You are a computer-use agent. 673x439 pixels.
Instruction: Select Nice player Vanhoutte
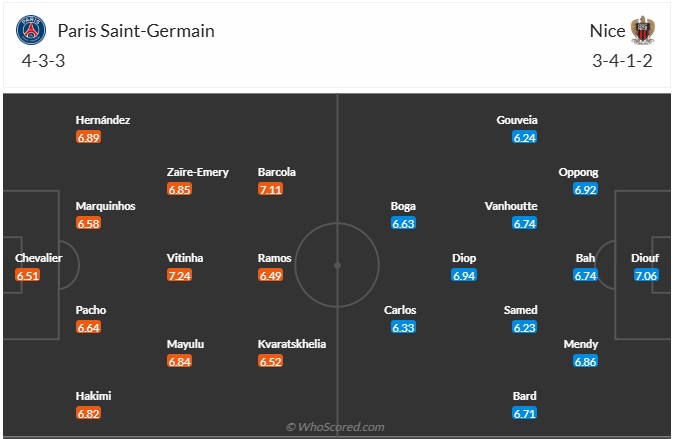[511, 206]
